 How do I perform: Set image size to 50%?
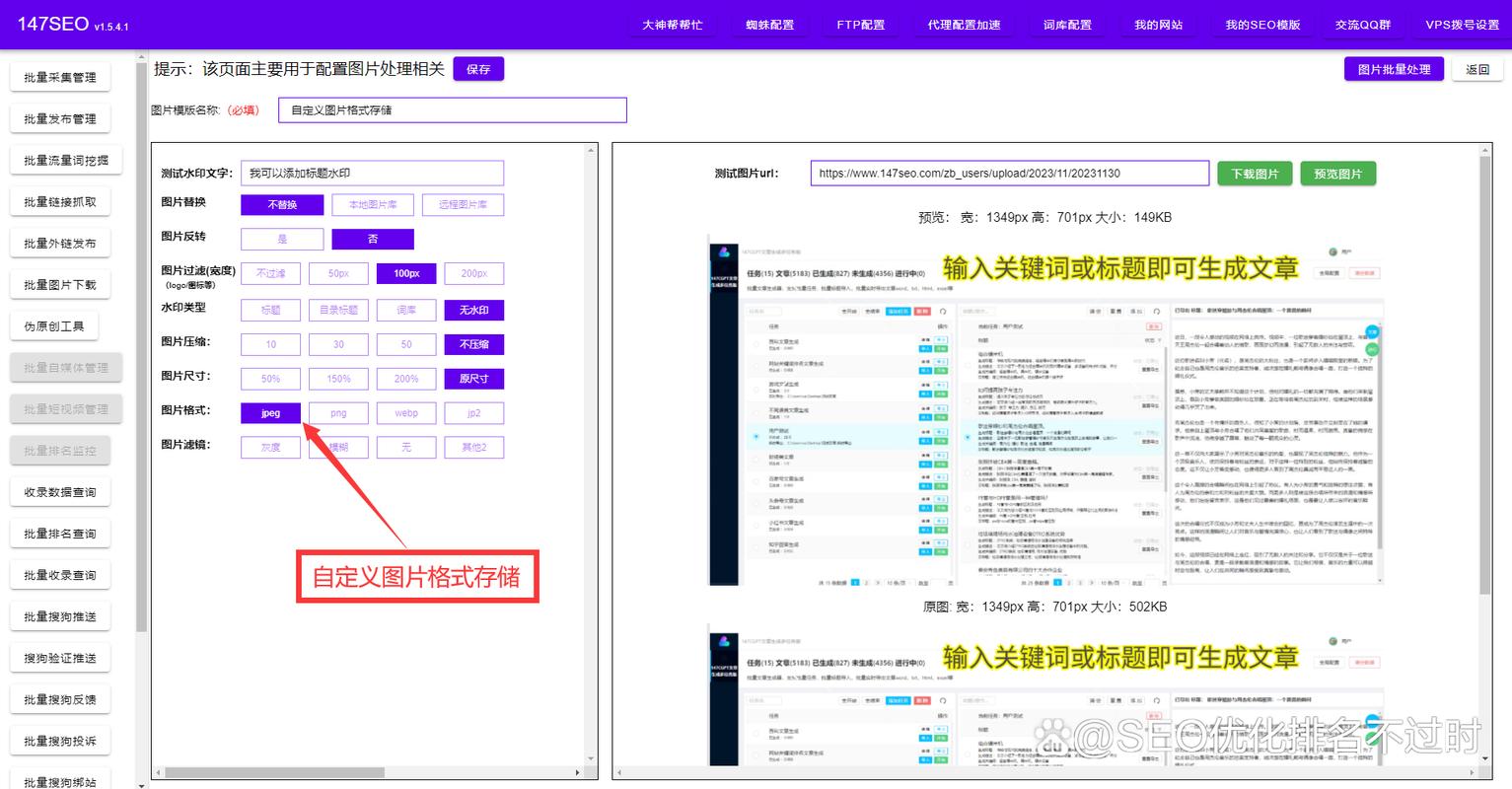270,379
